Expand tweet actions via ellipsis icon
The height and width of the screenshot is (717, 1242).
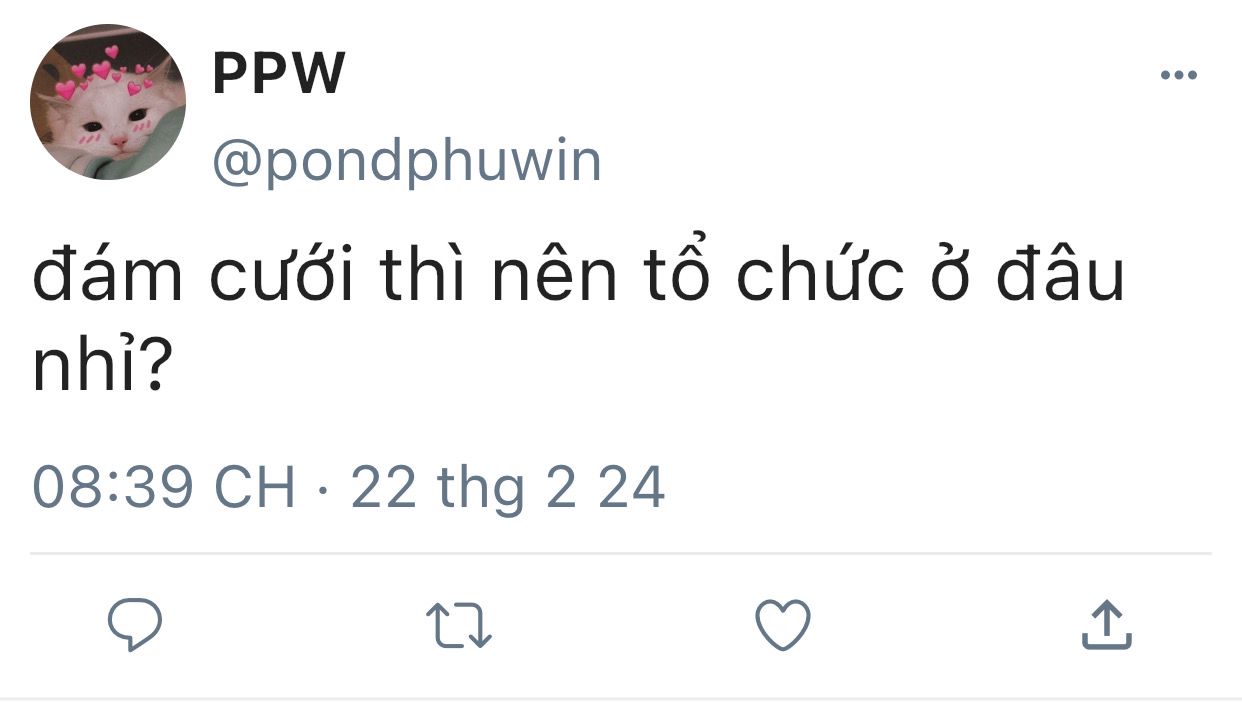click(x=1178, y=75)
